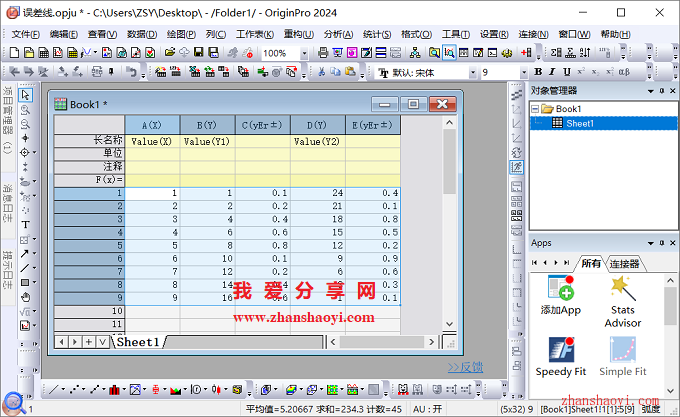Viewport: 680px width, 417px height.
Task: Select the Sheet1 worksheet tab
Action: [138, 342]
